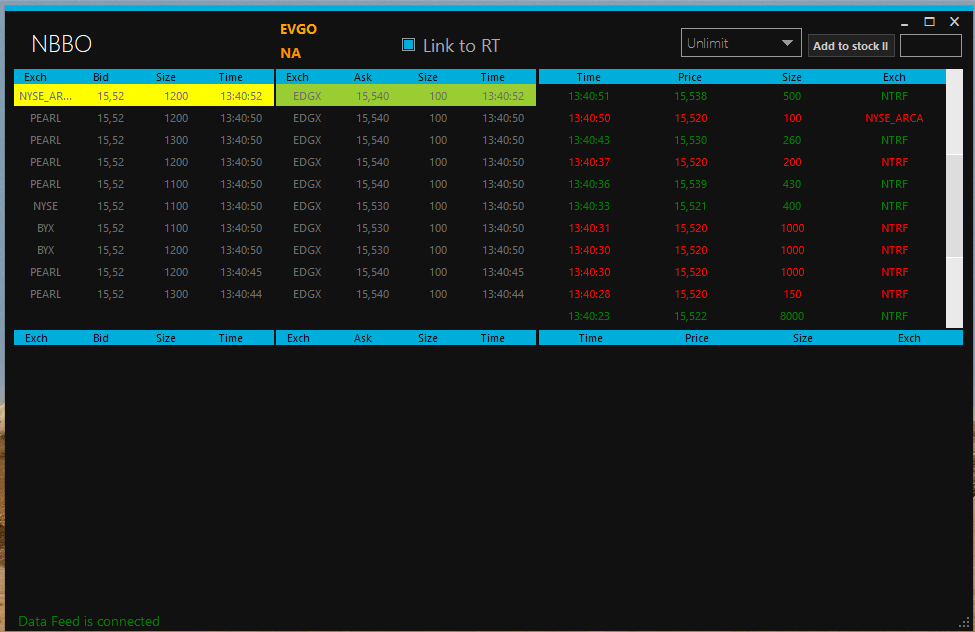Click the Add to stock II button
The image size is (975, 632).
tap(850, 46)
